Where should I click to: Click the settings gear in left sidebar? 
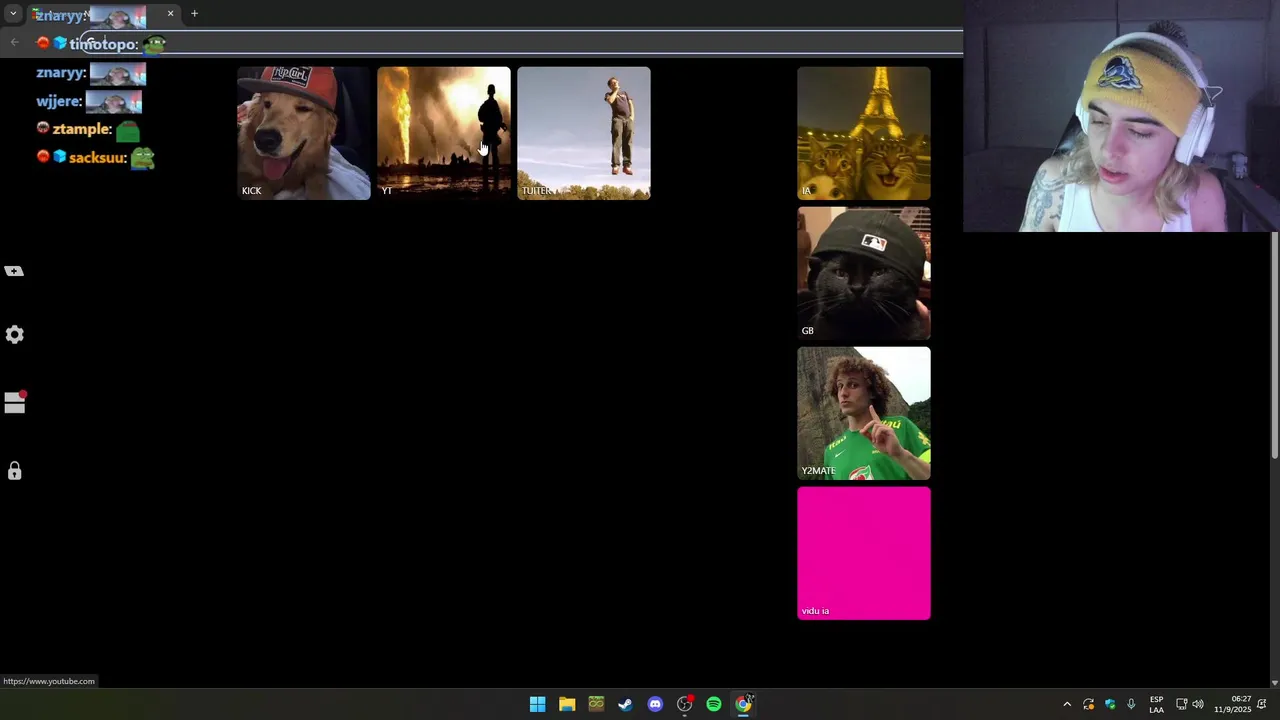(14, 335)
